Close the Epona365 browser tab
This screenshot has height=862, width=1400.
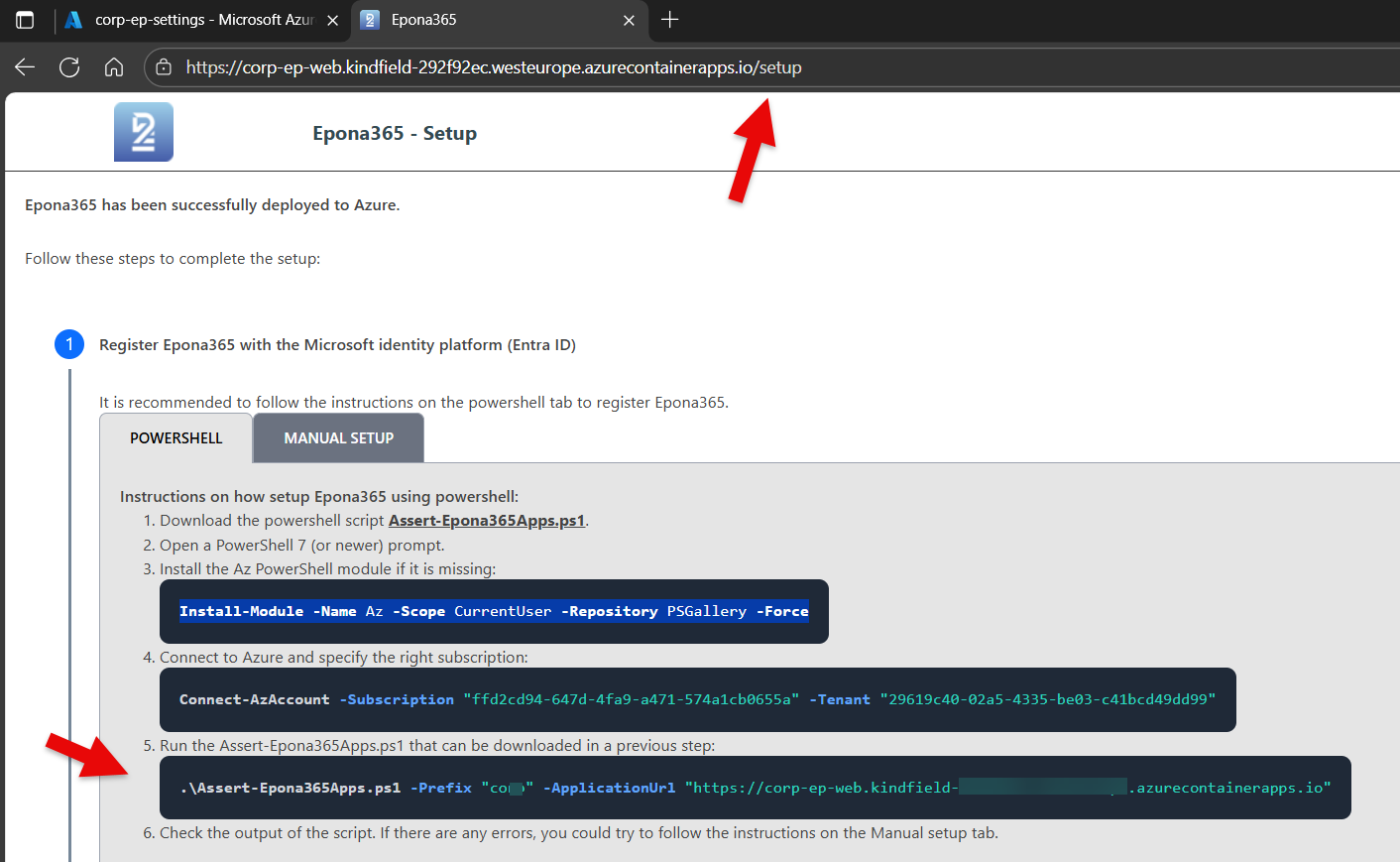pos(629,20)
